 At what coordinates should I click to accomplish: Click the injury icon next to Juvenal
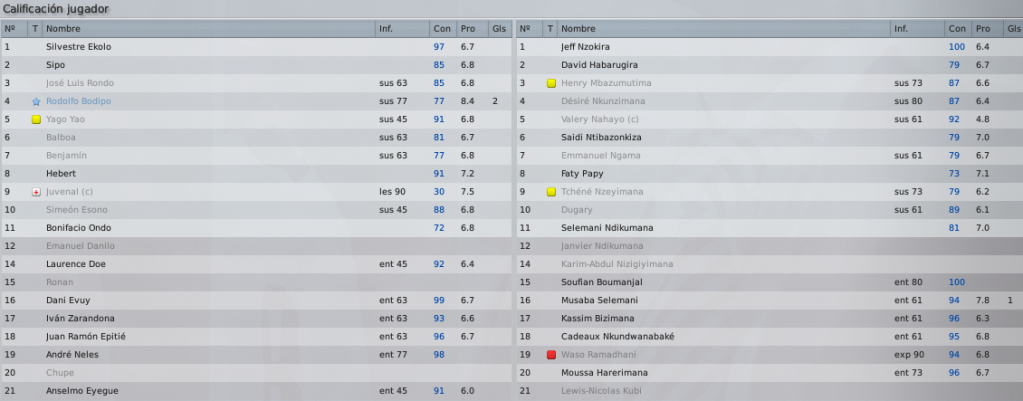[x=36, y=192]
